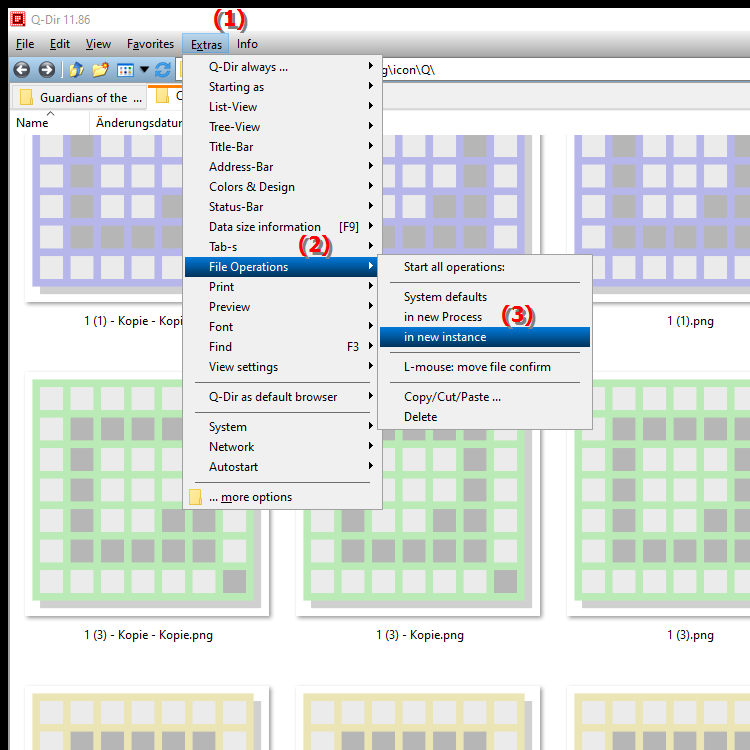
Task: Click the Q-Dir application icon in title bar
Action: click(18, 19)
